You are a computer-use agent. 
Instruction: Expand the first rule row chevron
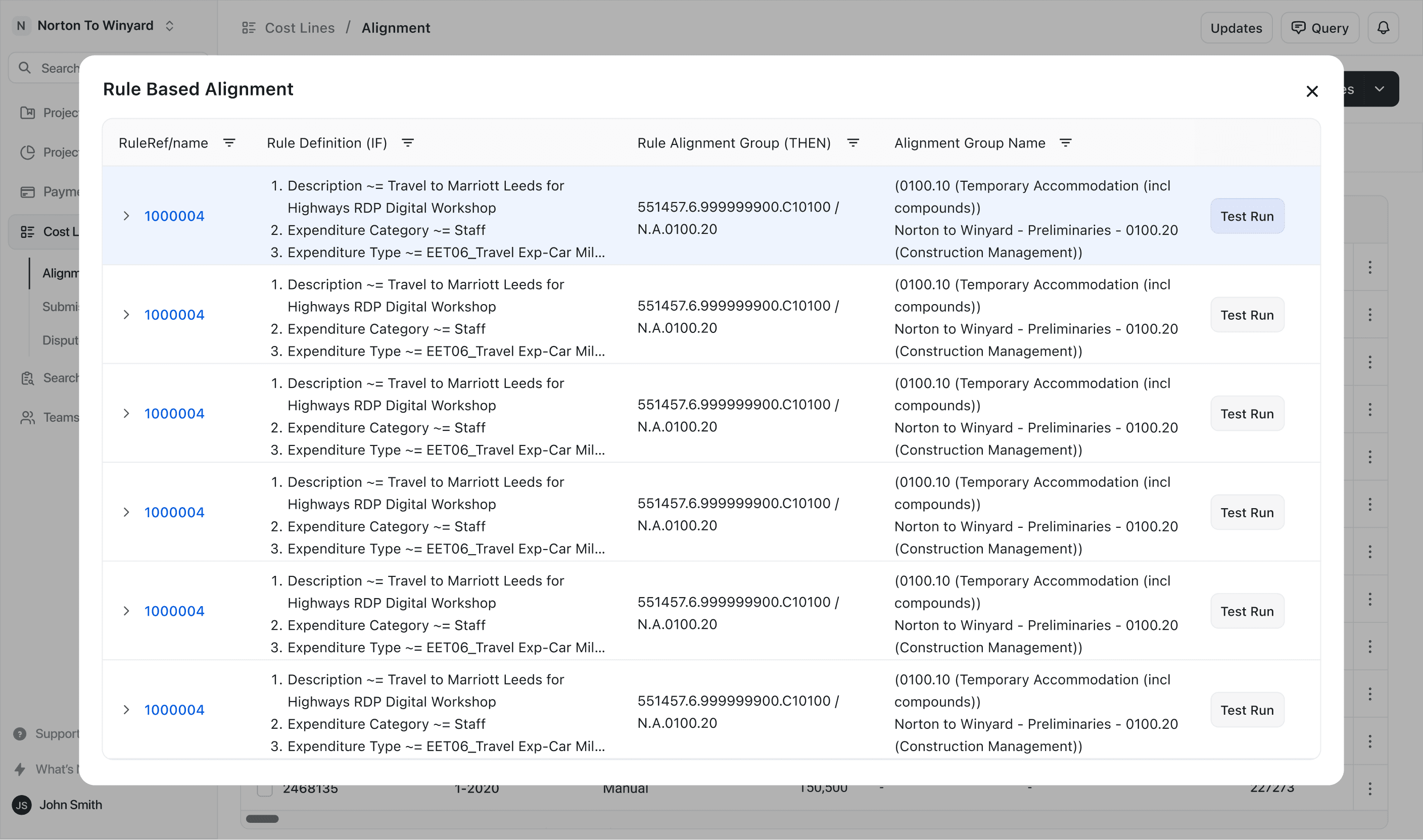(x=126, y=216)
